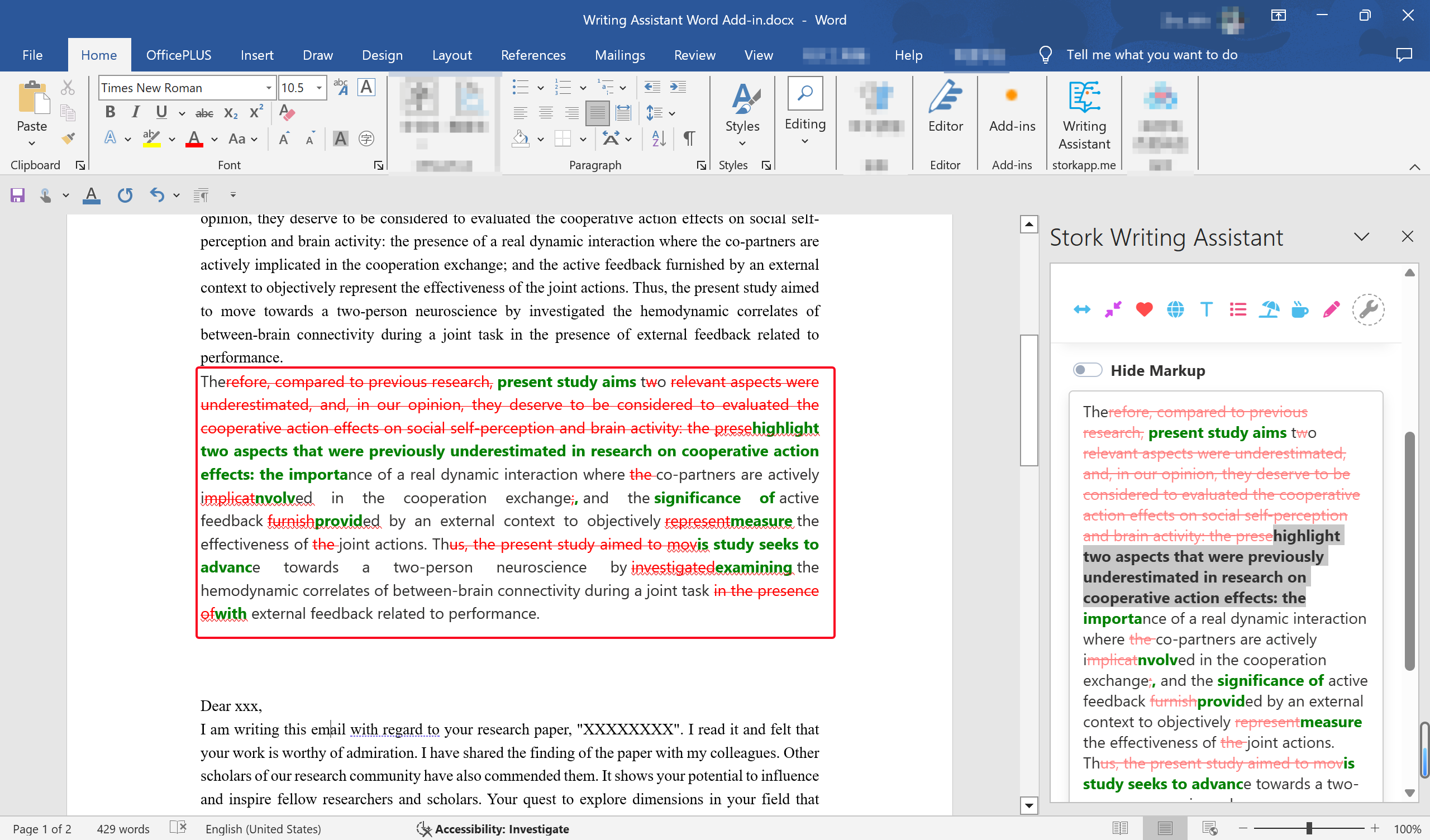This screenshot has height=840, width=1430.
Task: Toggle Italic formatting
Action: 135,112
